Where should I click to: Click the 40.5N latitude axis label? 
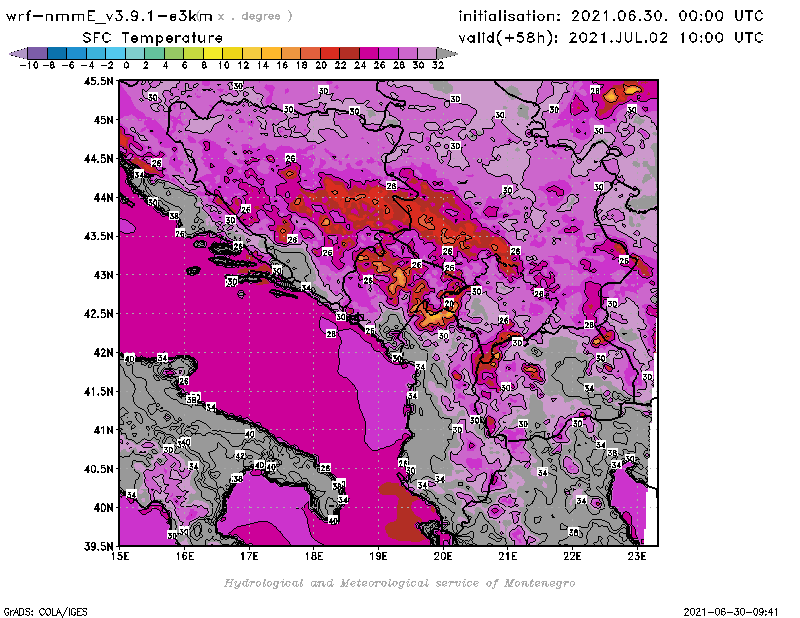(x=99, y=469)
